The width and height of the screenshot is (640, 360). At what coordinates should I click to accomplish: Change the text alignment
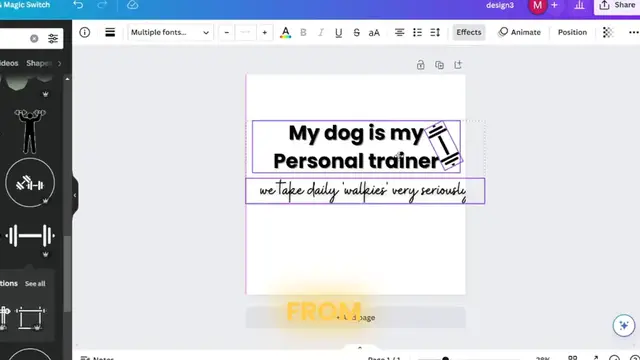pyautogui.click(x=400, y=32)
